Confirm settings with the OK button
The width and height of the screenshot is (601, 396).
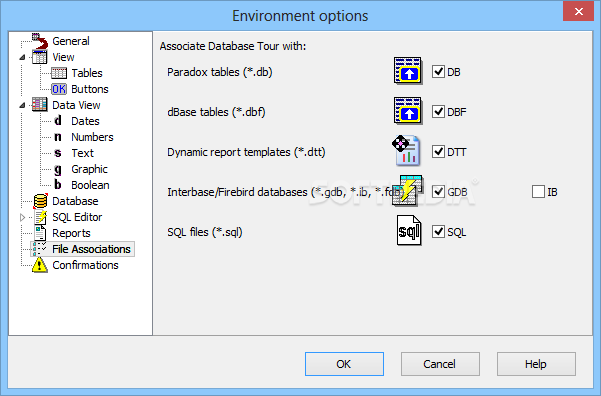344,364
